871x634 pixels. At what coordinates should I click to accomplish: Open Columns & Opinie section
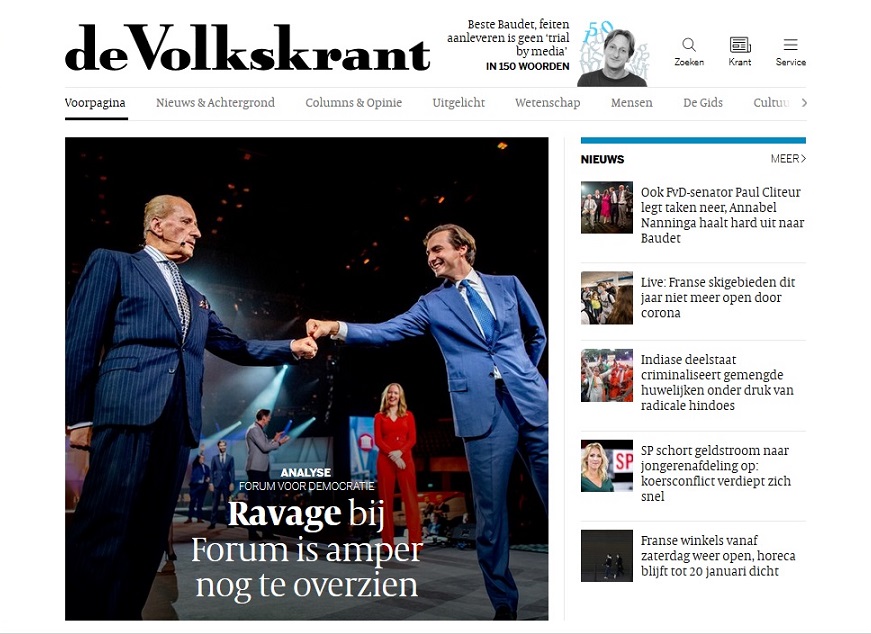pyautogui.click(x=353, y=103)
